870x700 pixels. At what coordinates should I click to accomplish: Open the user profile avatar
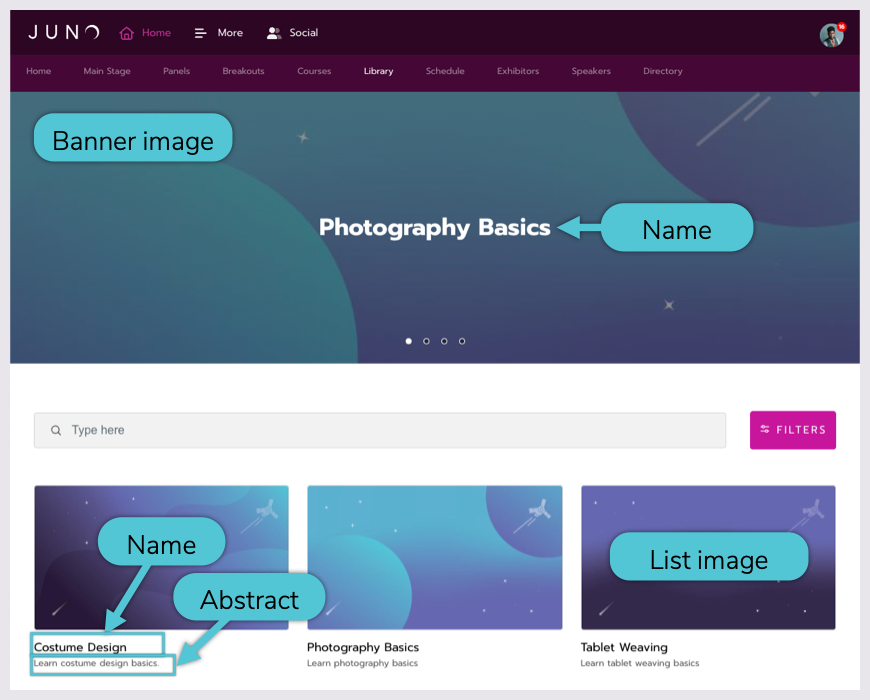(x=831, y=35)
